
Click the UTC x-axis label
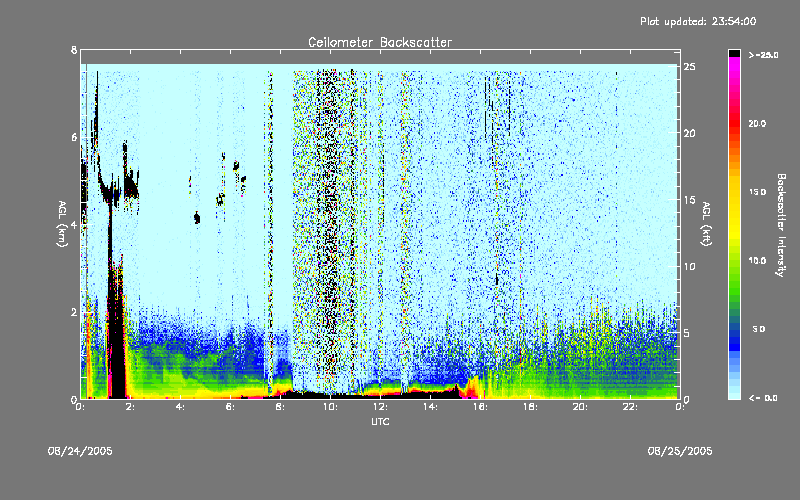click(x=380, y=422)
